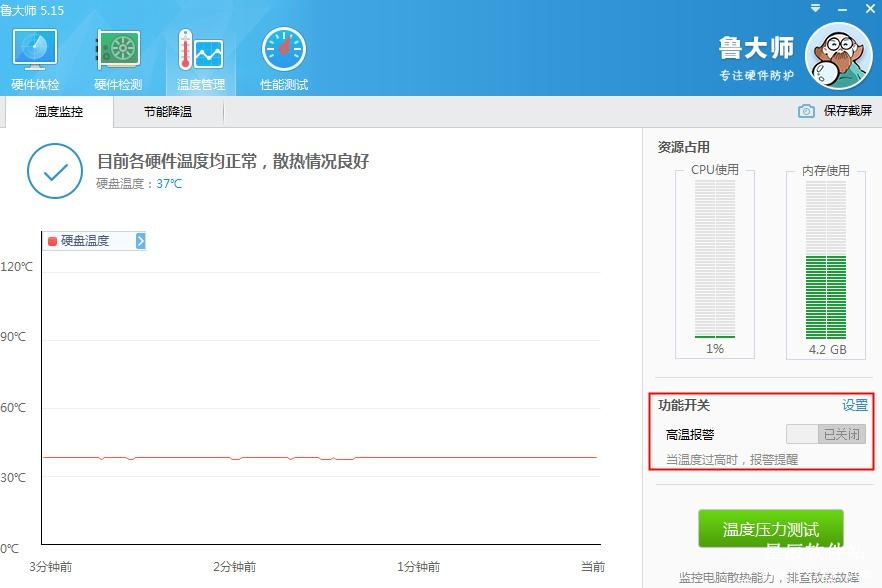
Task: Click the 30℃ axis label
Action: [14, 478]
